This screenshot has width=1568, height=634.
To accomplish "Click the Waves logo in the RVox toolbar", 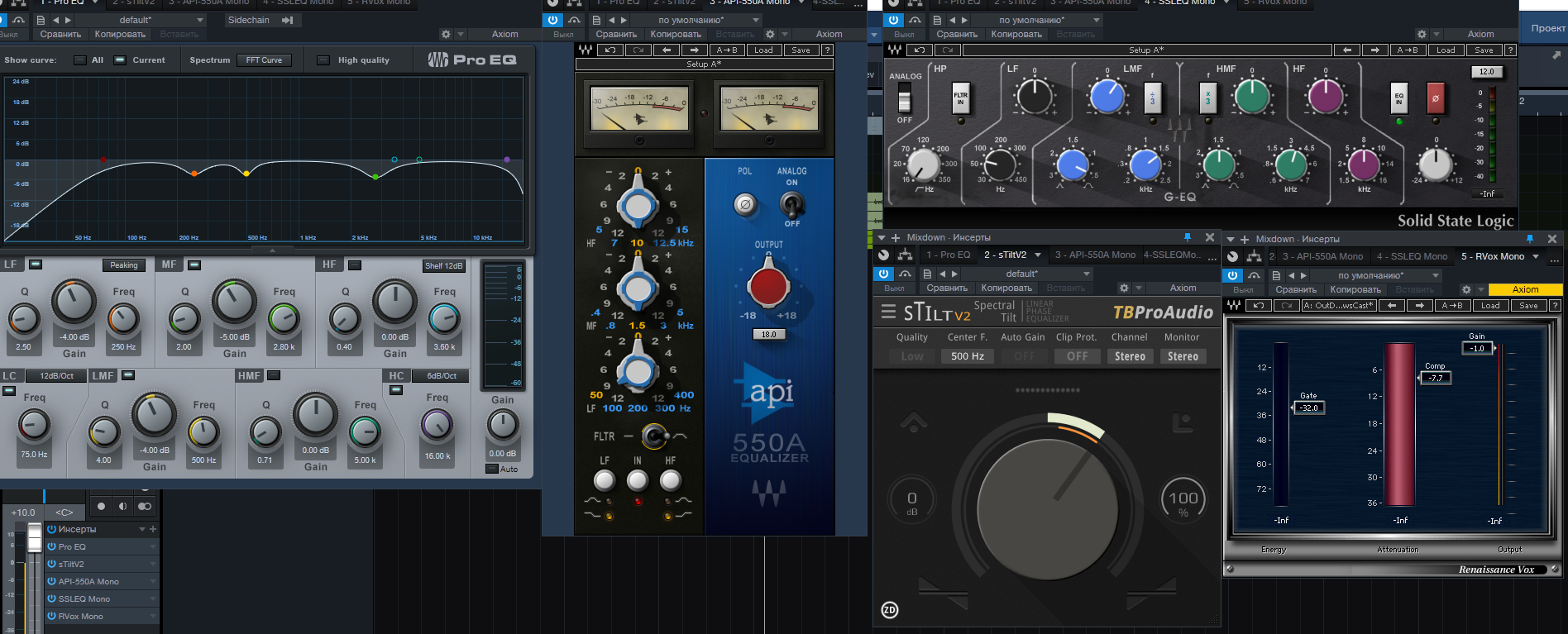I will 1234,306.
